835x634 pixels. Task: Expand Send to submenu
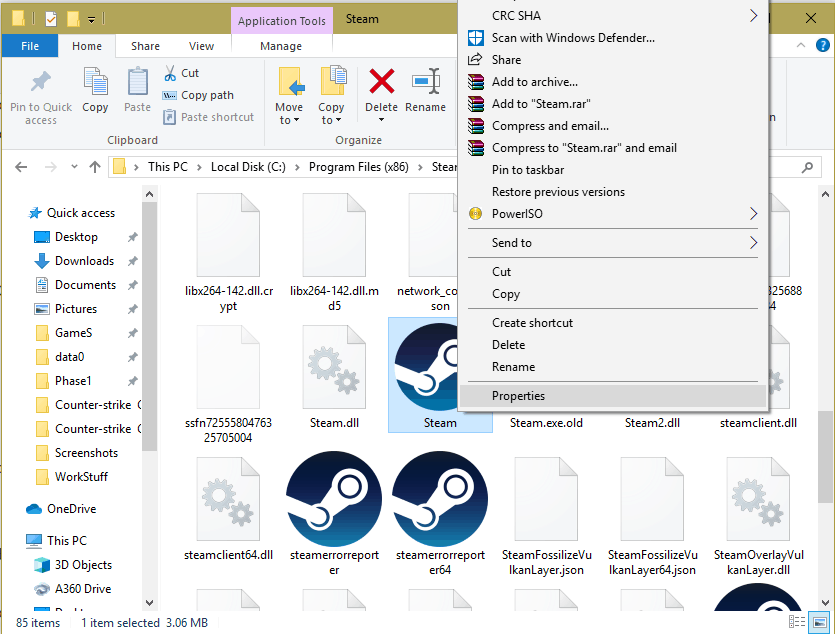[x=612, y=243]
